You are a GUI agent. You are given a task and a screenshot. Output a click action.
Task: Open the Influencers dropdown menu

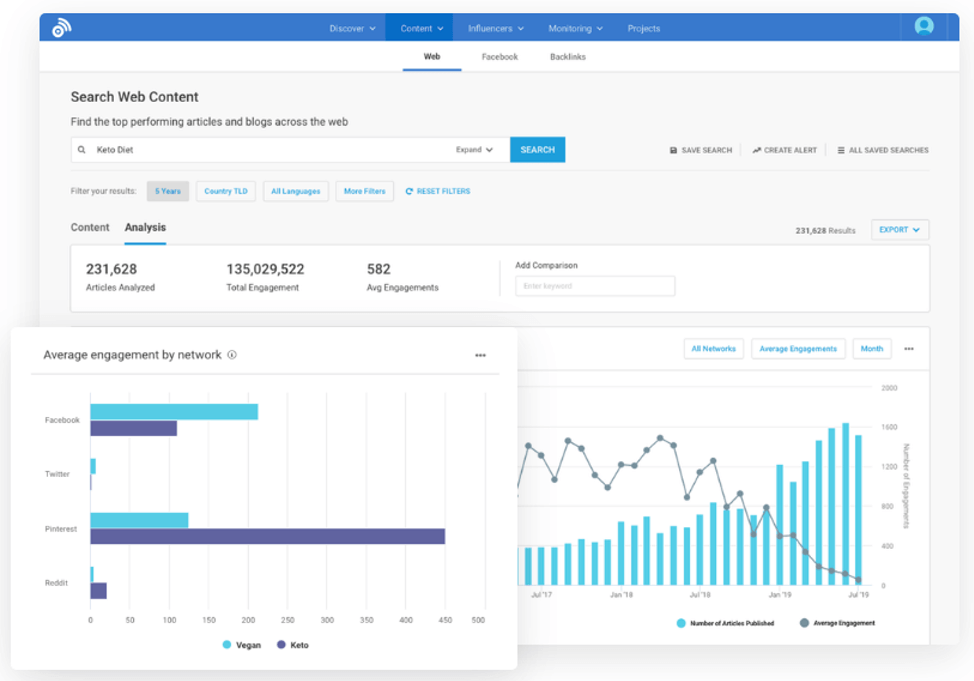(496, 29)
